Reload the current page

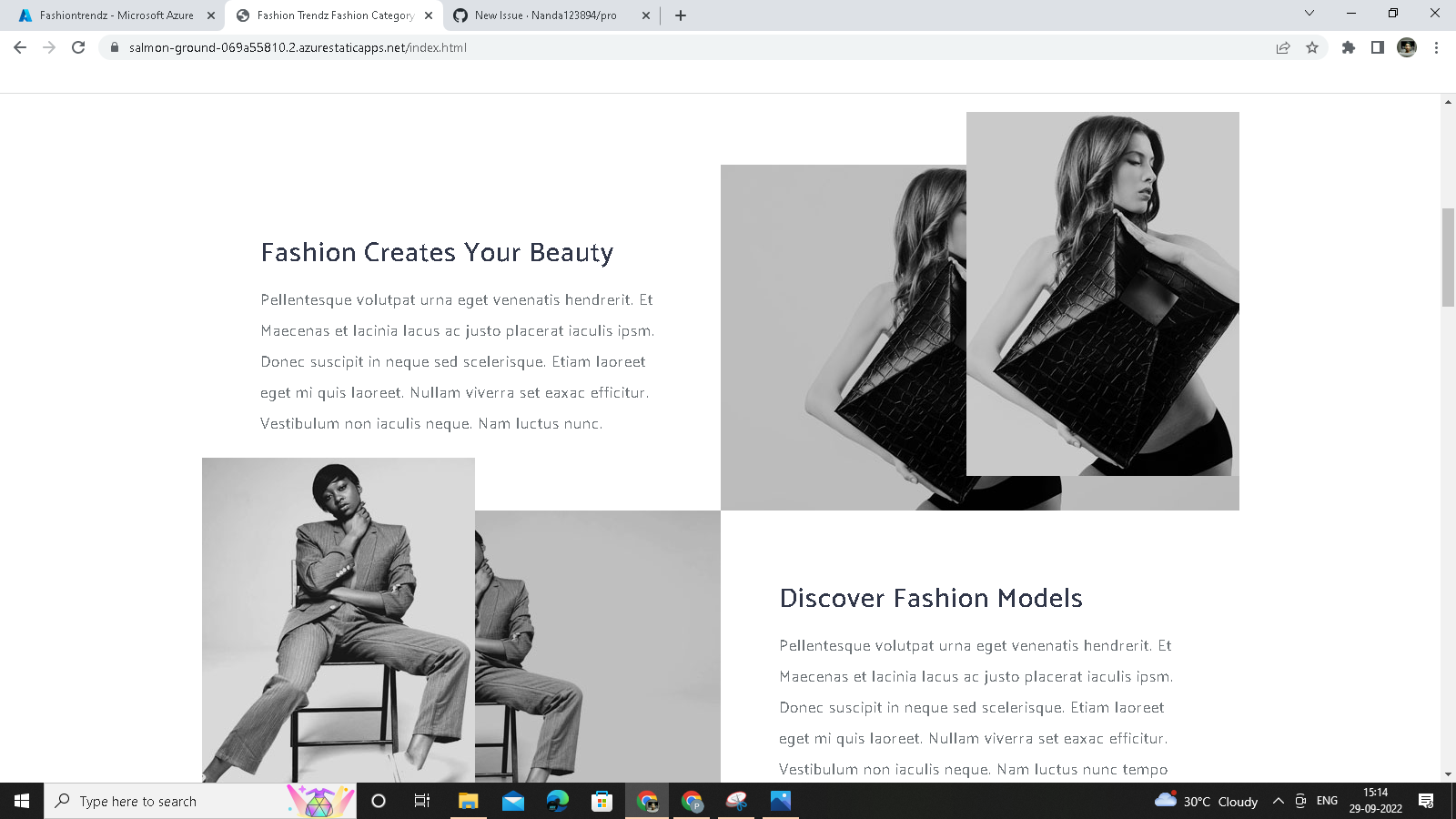(x=76, y=47)
